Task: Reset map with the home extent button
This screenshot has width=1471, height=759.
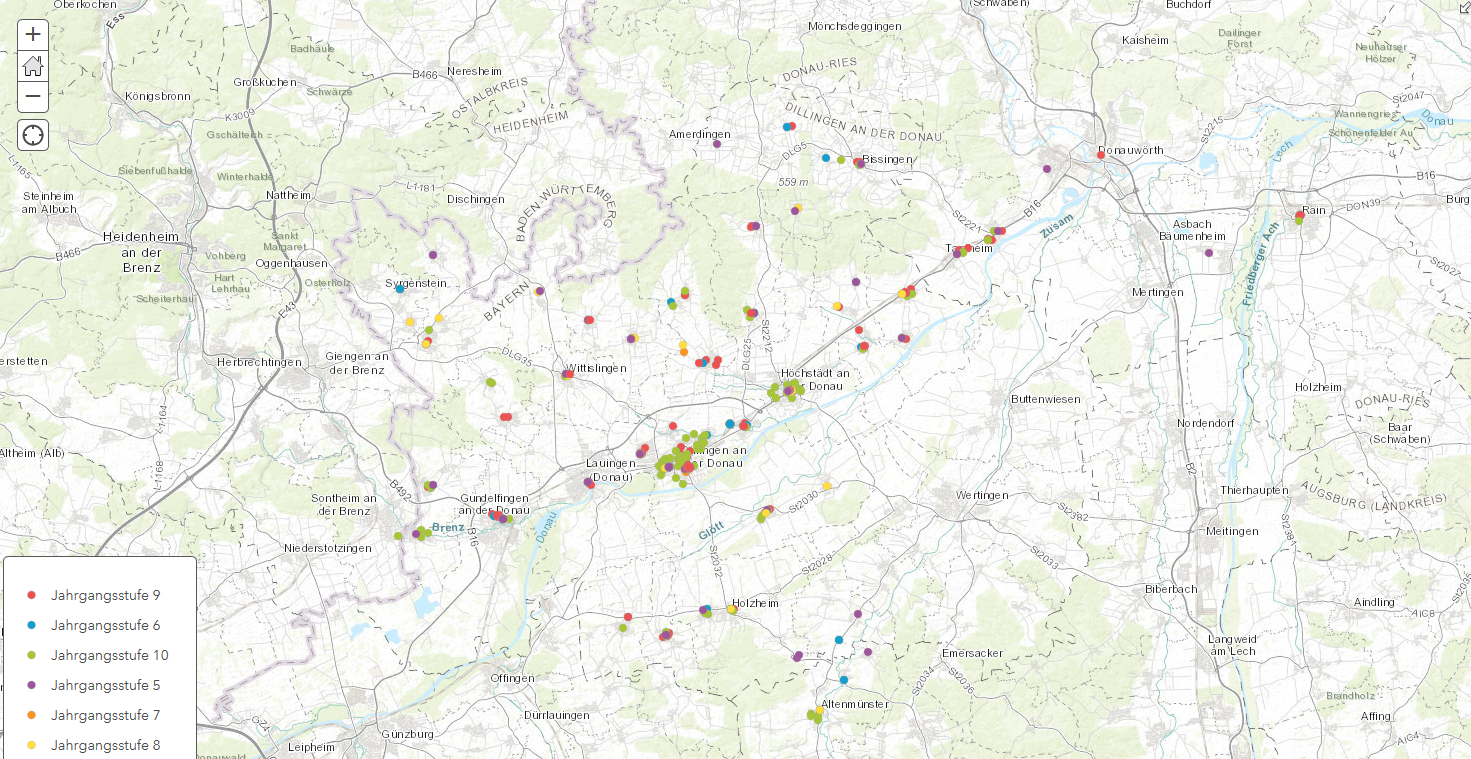Action: [33, 66]
